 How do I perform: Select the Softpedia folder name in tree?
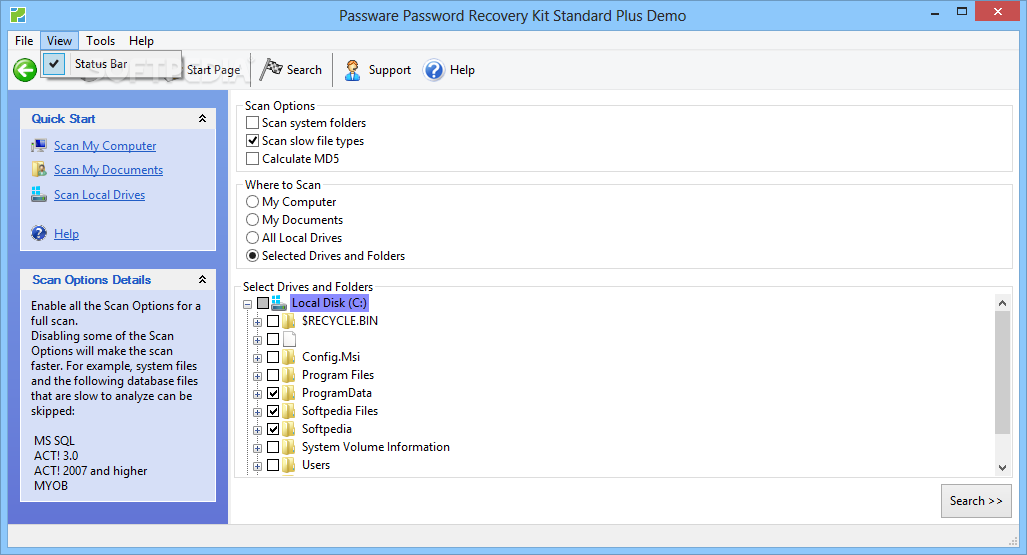click(327, 429)
